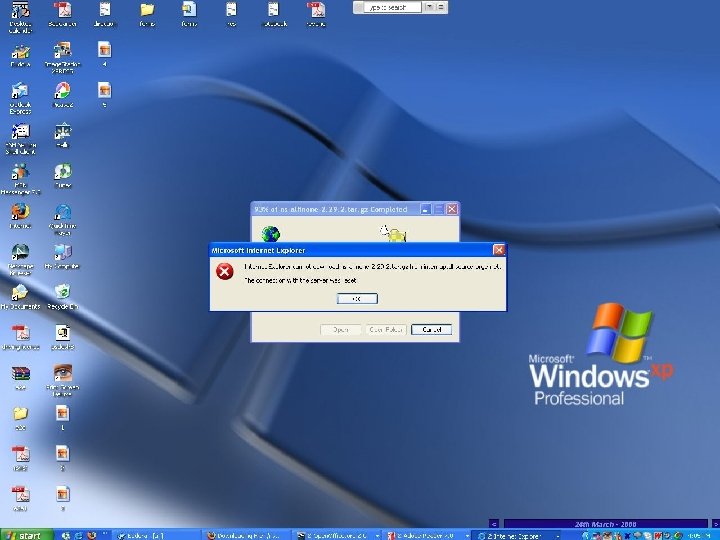Open the Desktop Calendar shortcut icon
Viewport: 720px width, 540px height.
coord(20,10)
